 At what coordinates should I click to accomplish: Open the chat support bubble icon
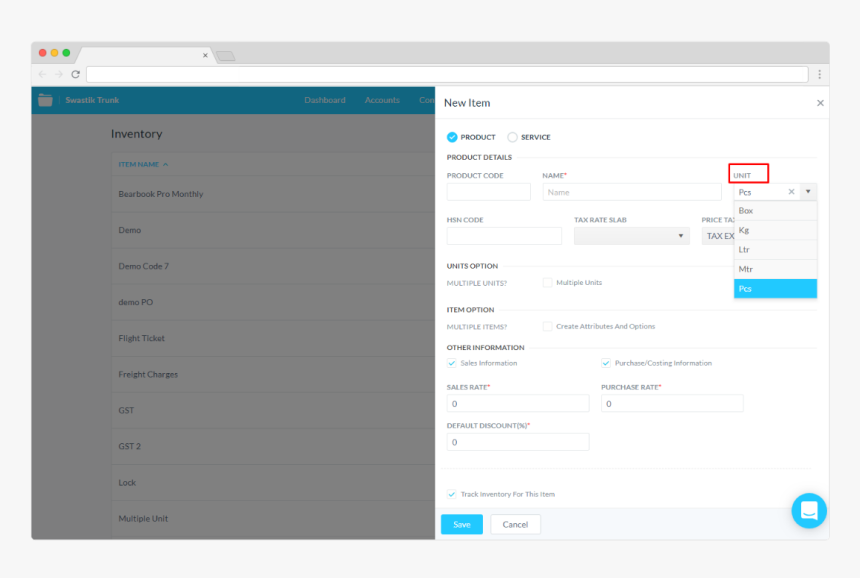point(809,511)
